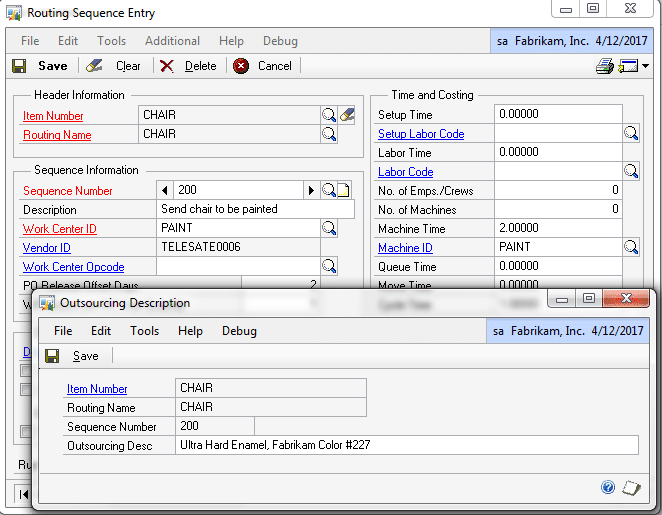This screenshot has height=515, width=662.
Task: Click Save button label in Routing Sequence Entry
Action: coord(53,66)
